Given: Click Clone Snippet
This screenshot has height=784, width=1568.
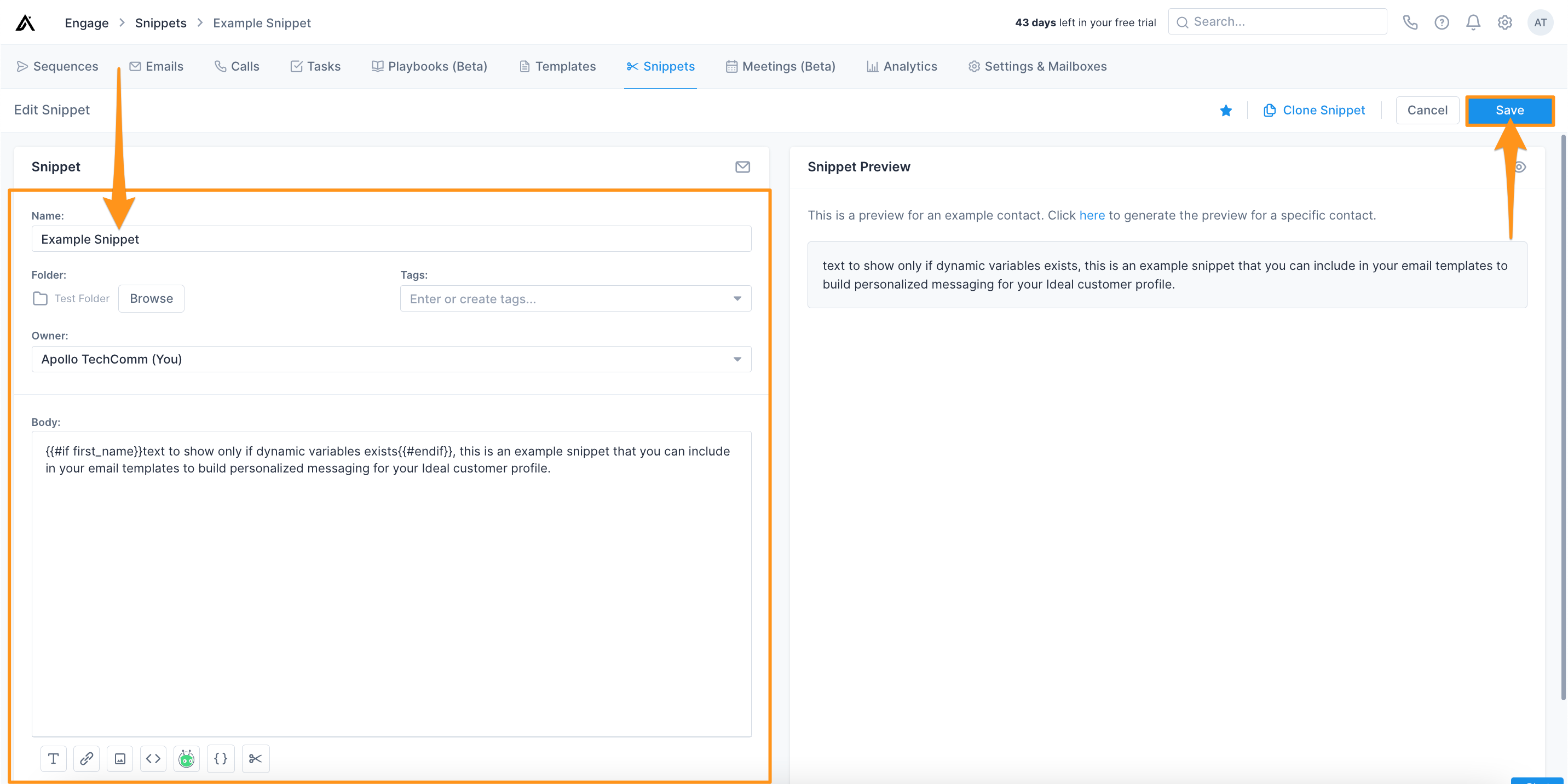Looking at the screenshot, I should [1314, 110].
